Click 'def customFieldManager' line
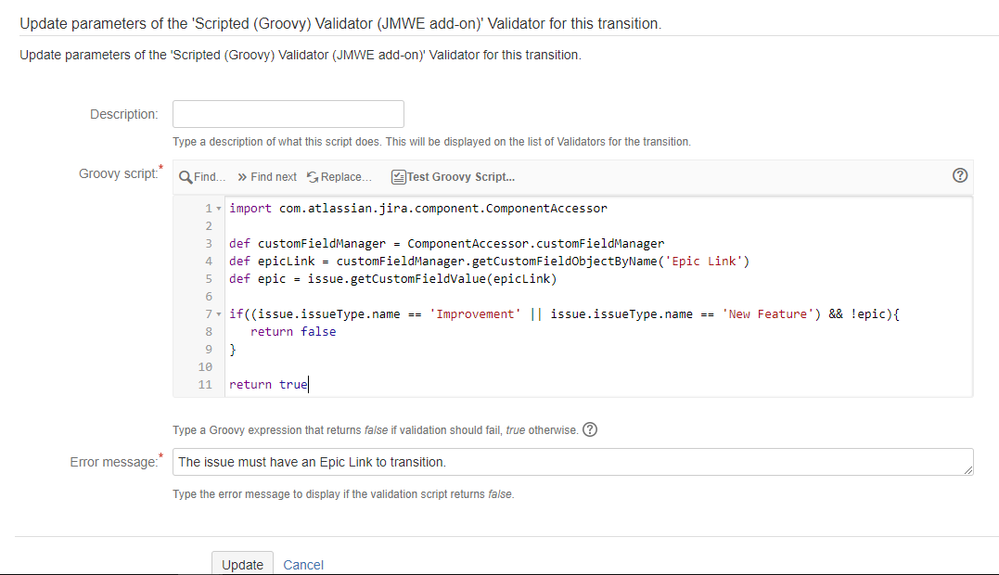The image size is (999, 575). point(447,244)
